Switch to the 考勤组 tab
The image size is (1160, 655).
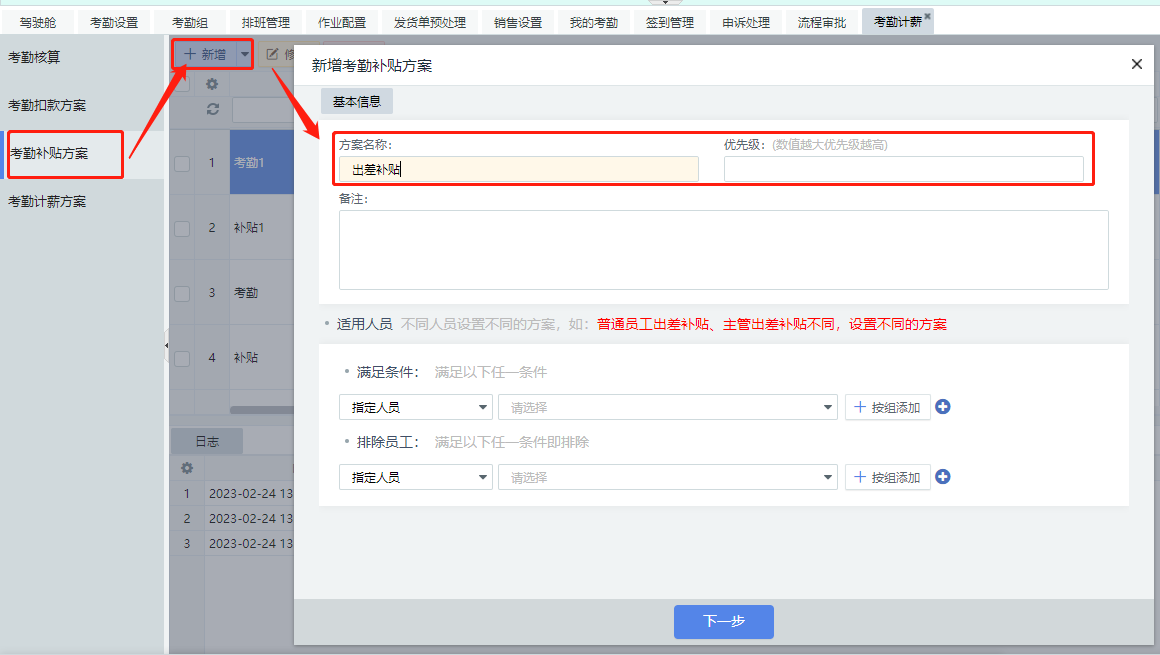[x=190, y=23]
